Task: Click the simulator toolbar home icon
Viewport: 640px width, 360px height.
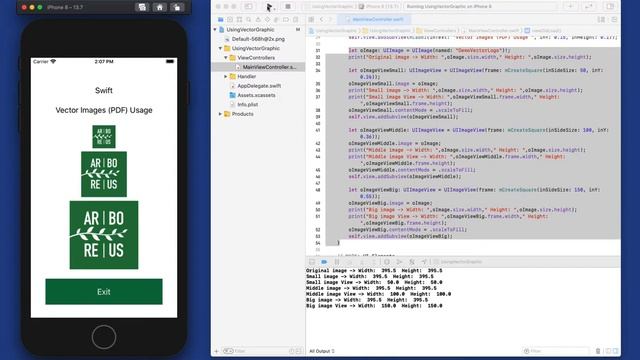Action: click(160, 7)
